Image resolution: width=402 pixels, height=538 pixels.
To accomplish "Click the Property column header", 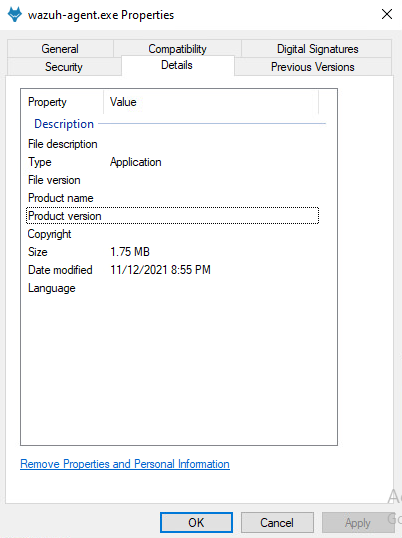I will point(62,102).
